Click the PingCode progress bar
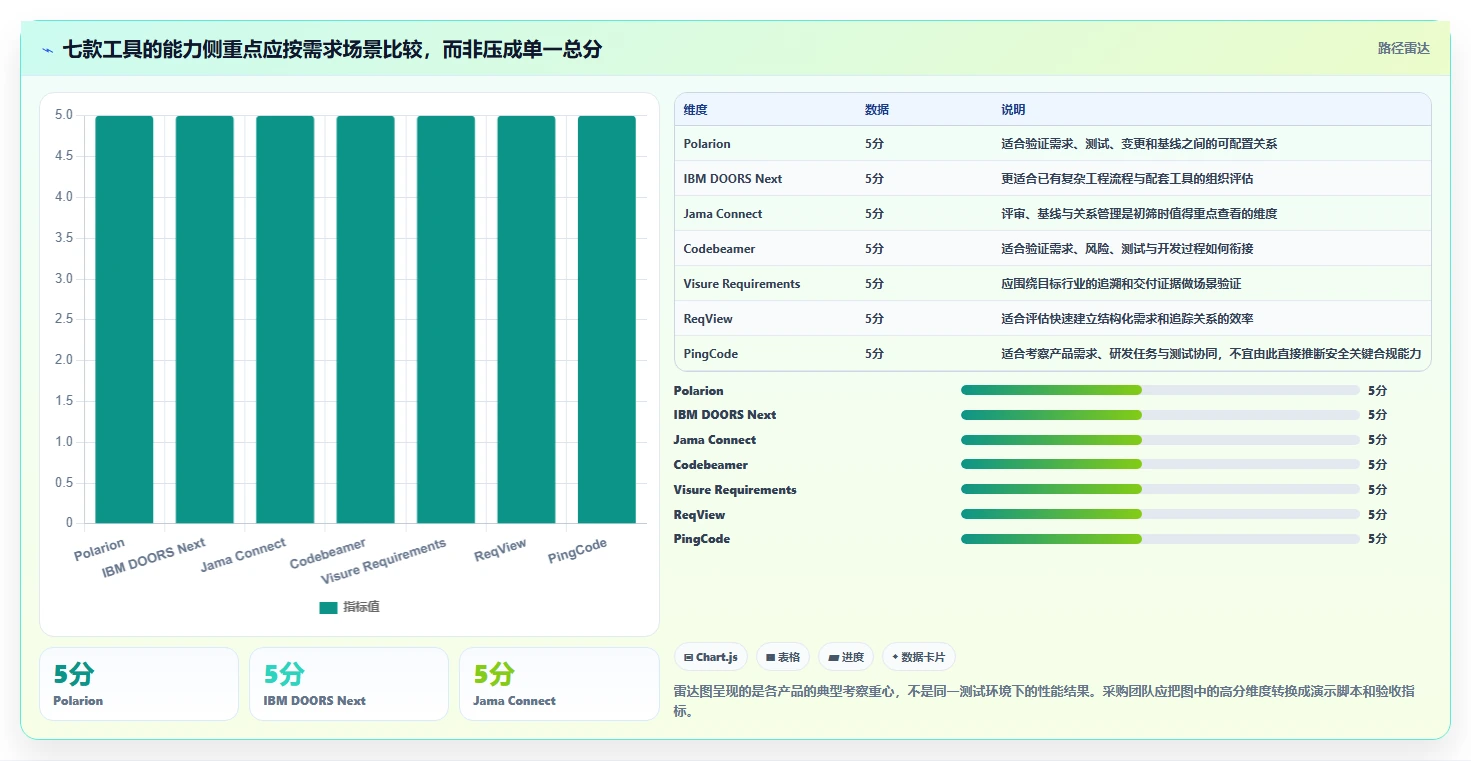This screenshot has height=761, width=1471. pos(1160,539)
